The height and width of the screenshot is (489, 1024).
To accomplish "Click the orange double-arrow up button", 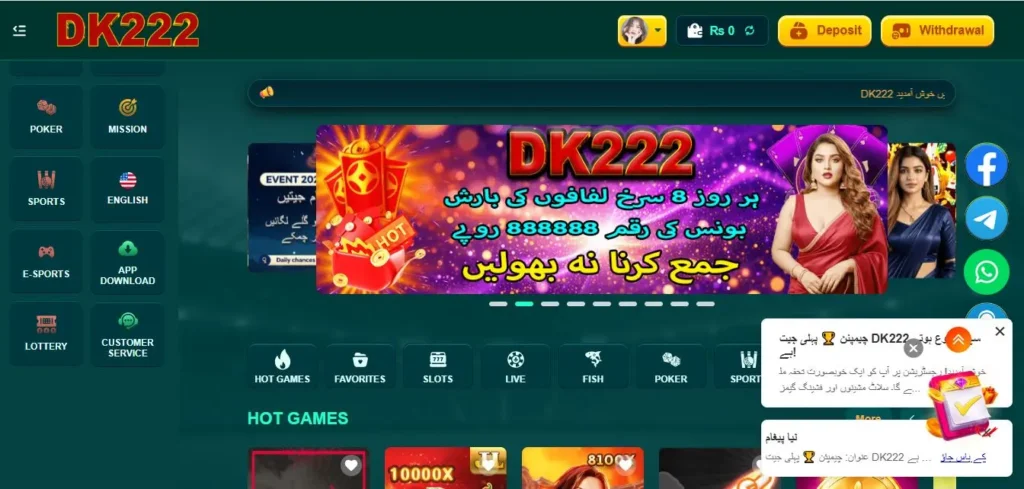I will pos(958,339).
